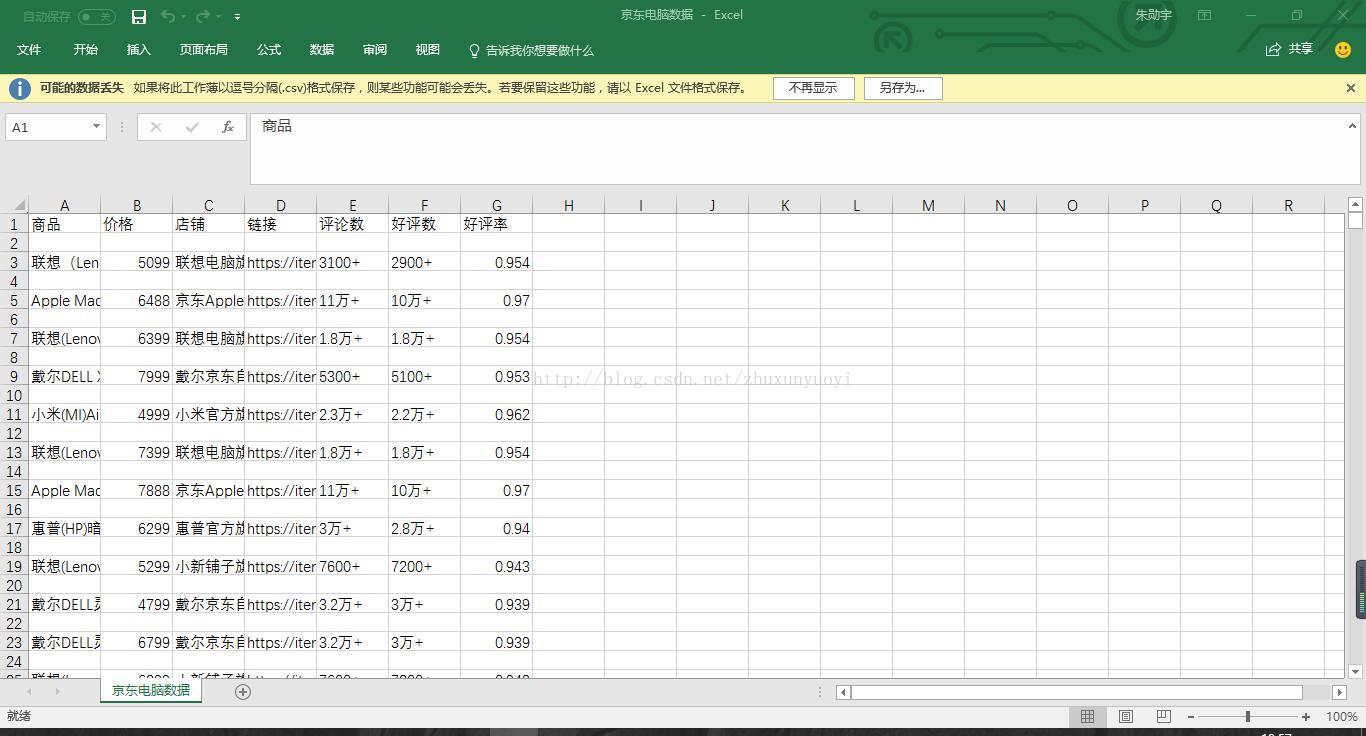The width and height of the screenshot is (1366, 736).
Task: Click the horizontal scrollbar right arrow
Action: click(x=1339, y=692)
